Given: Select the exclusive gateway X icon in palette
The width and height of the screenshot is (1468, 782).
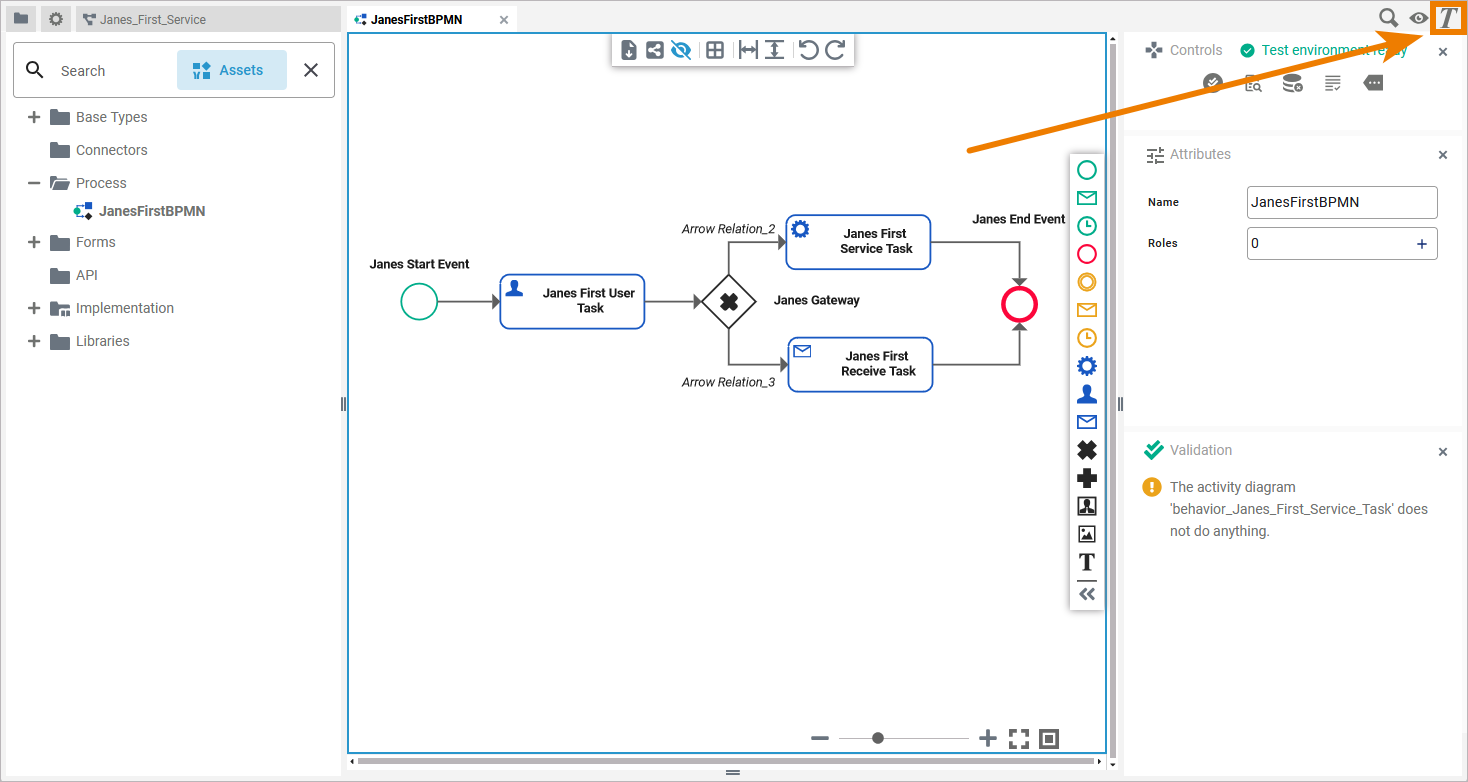Looking at the screenshot, I should [1086, 450].
